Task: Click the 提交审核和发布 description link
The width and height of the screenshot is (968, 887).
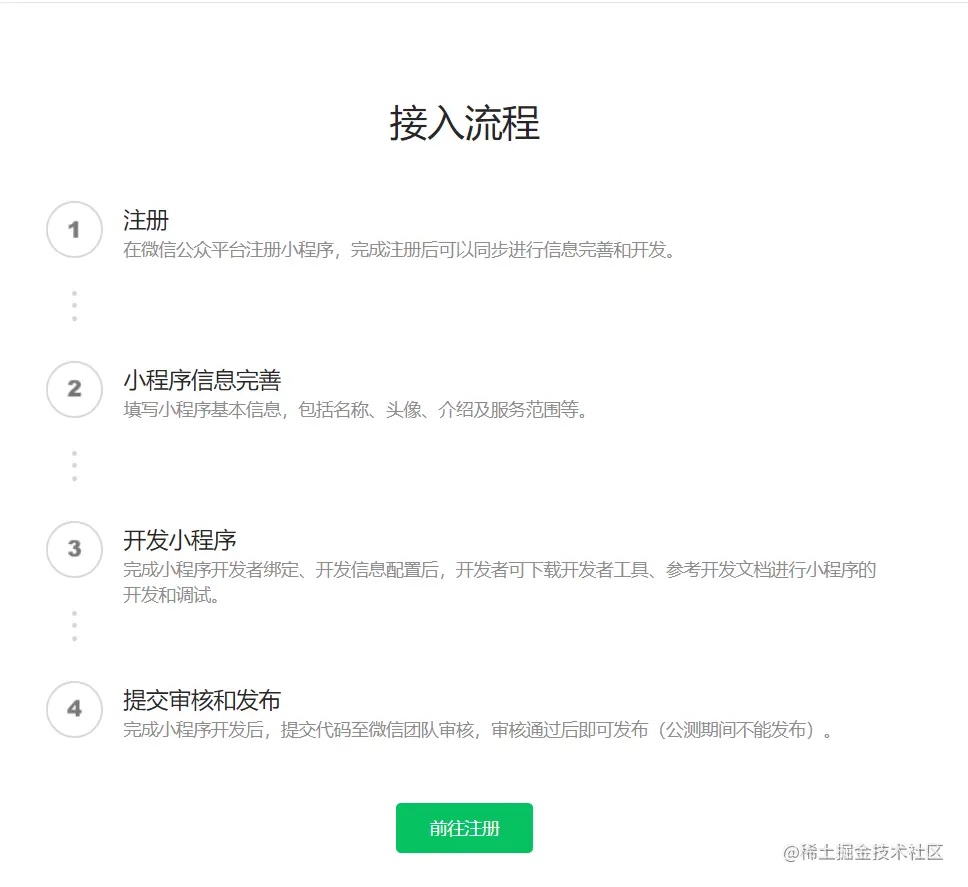Action: point(430,730)
